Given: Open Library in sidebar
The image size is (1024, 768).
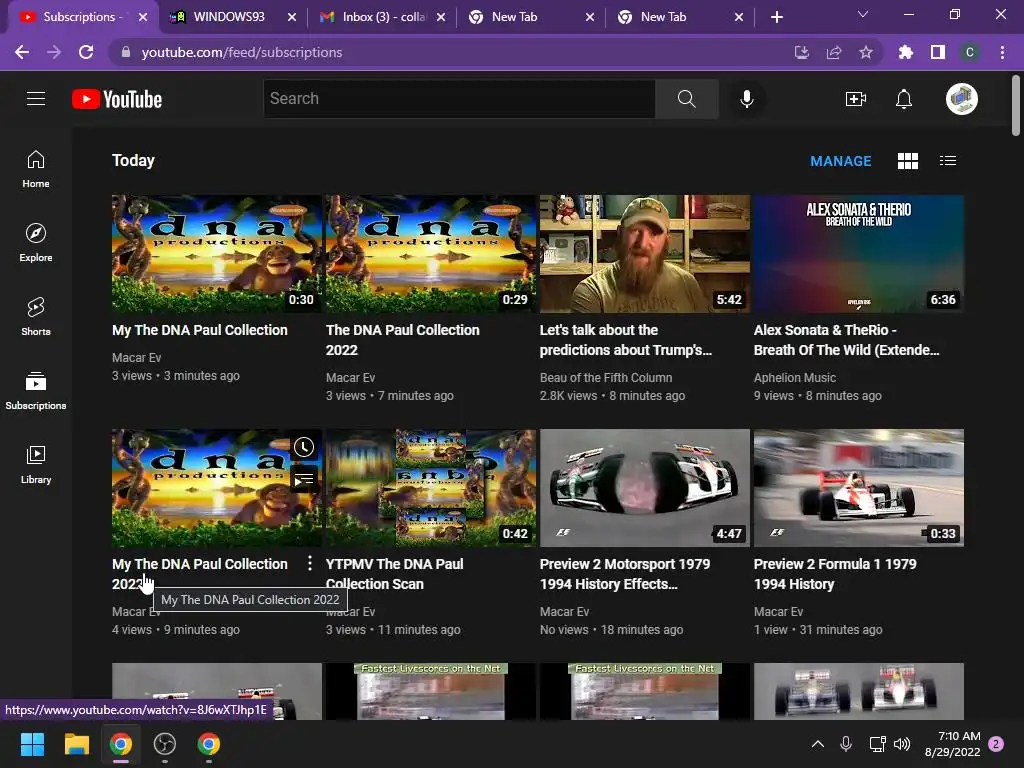Looking at the screenshot, I should [x=36, y=464].
